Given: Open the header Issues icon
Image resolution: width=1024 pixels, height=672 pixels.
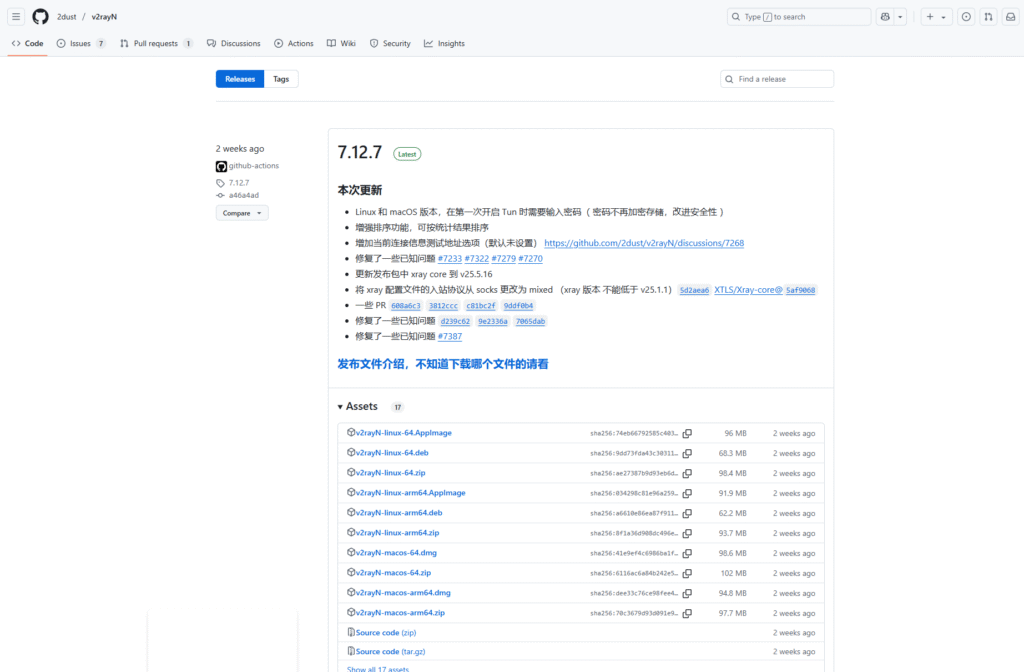Looking at the screenshot, I should click(x=966, y=17).
